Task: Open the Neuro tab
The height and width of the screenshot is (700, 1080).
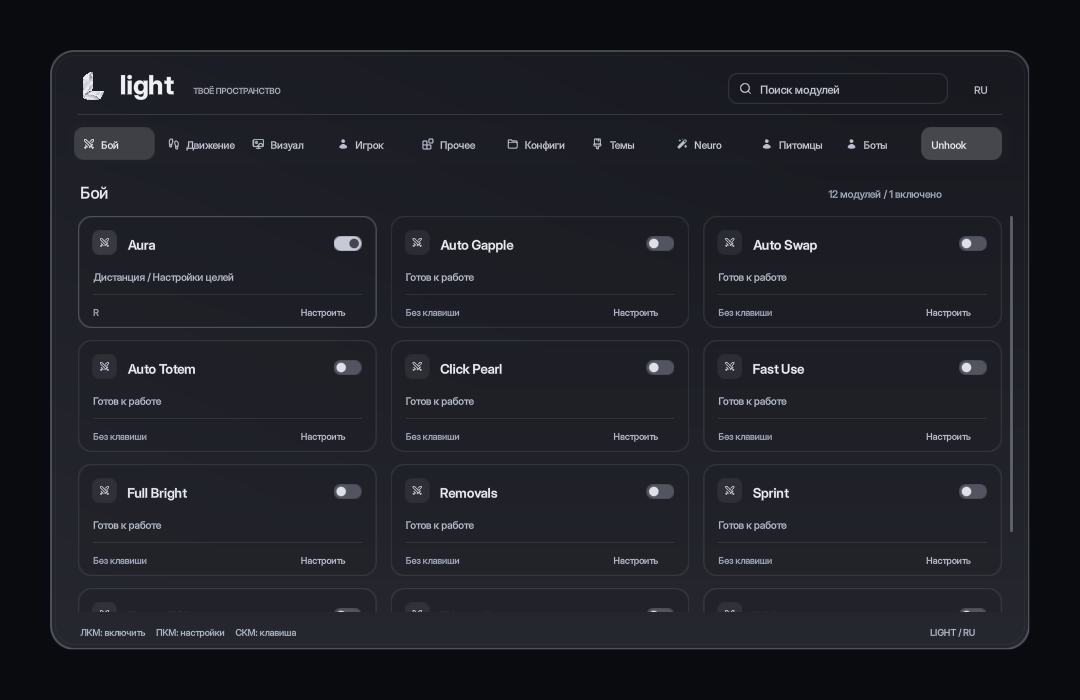Action: tap(699, 145)
